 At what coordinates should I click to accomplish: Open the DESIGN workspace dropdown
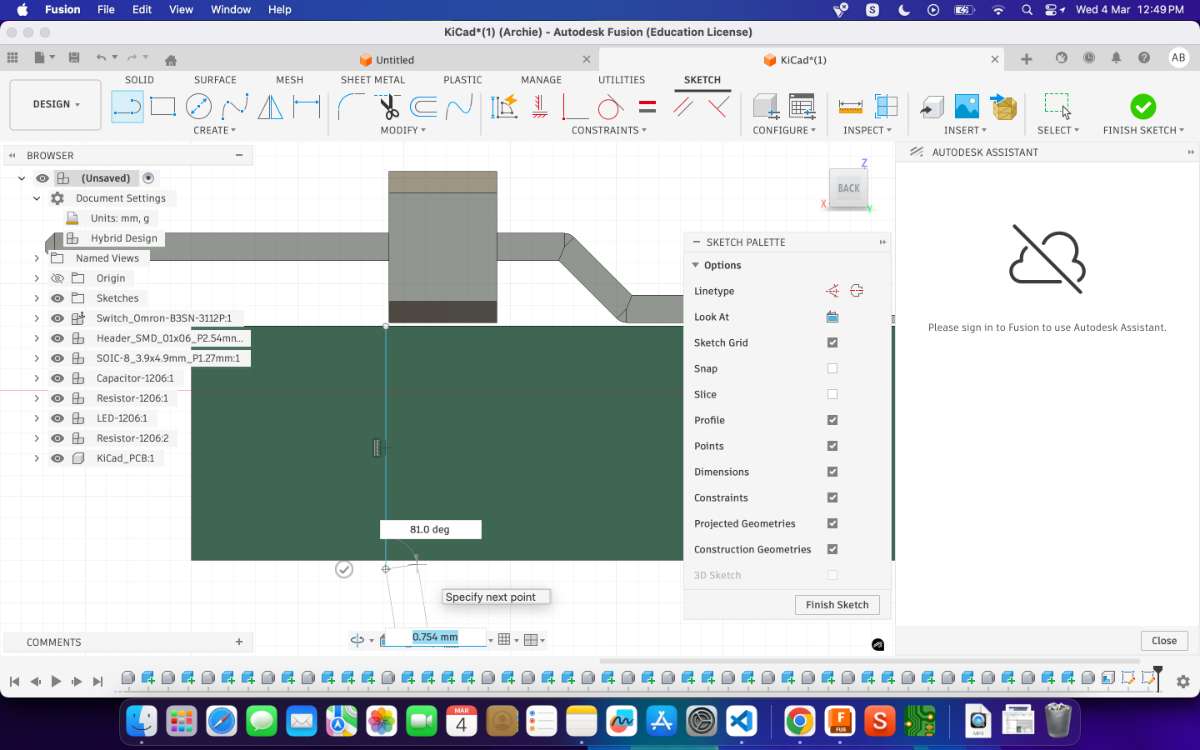click(x=56, y=104)
